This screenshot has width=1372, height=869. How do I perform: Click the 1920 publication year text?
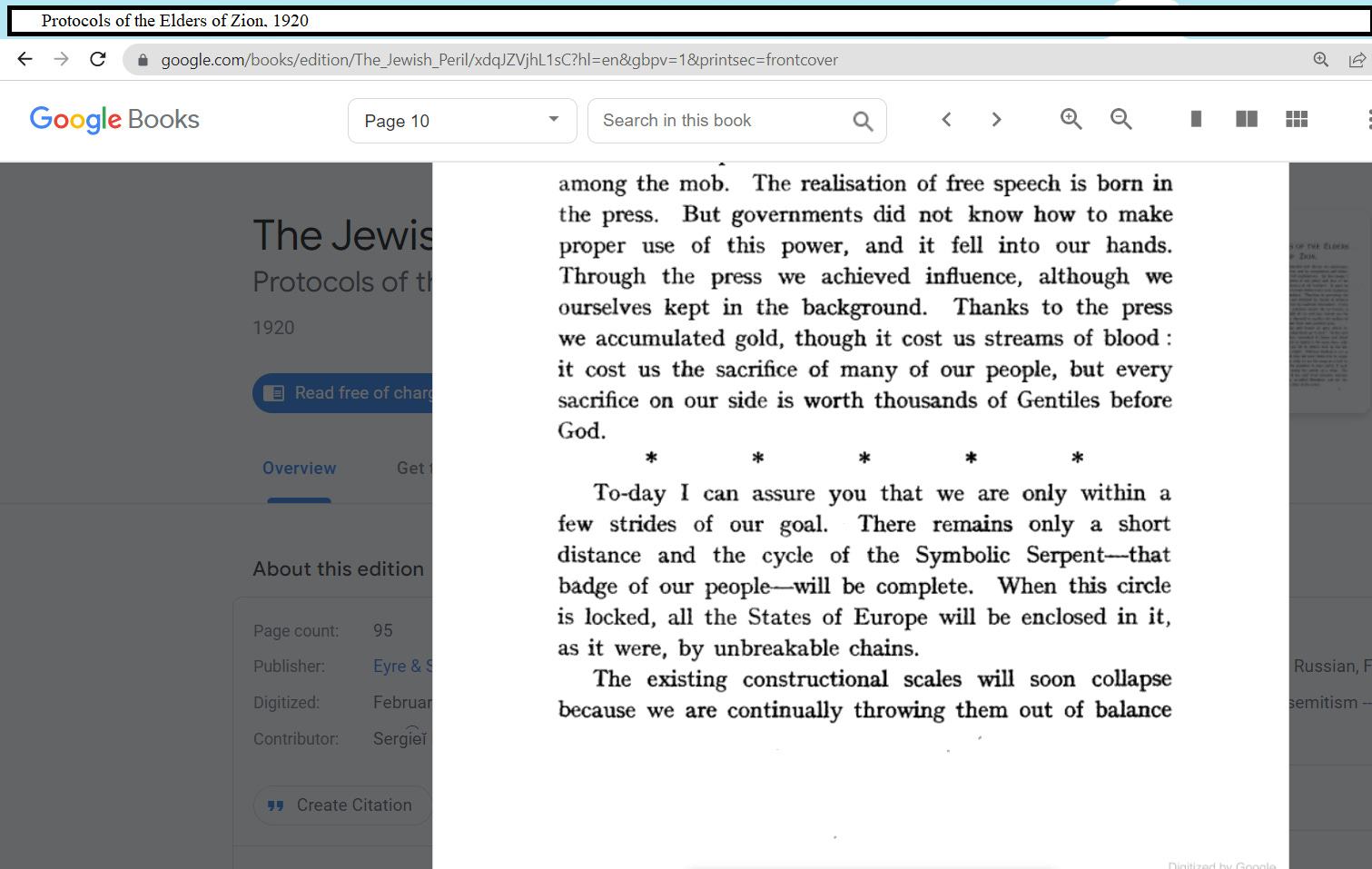pyautogui.click(x=273, y=328)
